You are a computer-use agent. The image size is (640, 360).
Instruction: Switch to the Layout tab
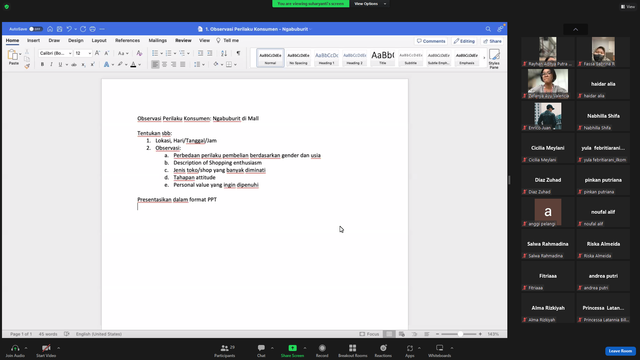tap(99, 40)
